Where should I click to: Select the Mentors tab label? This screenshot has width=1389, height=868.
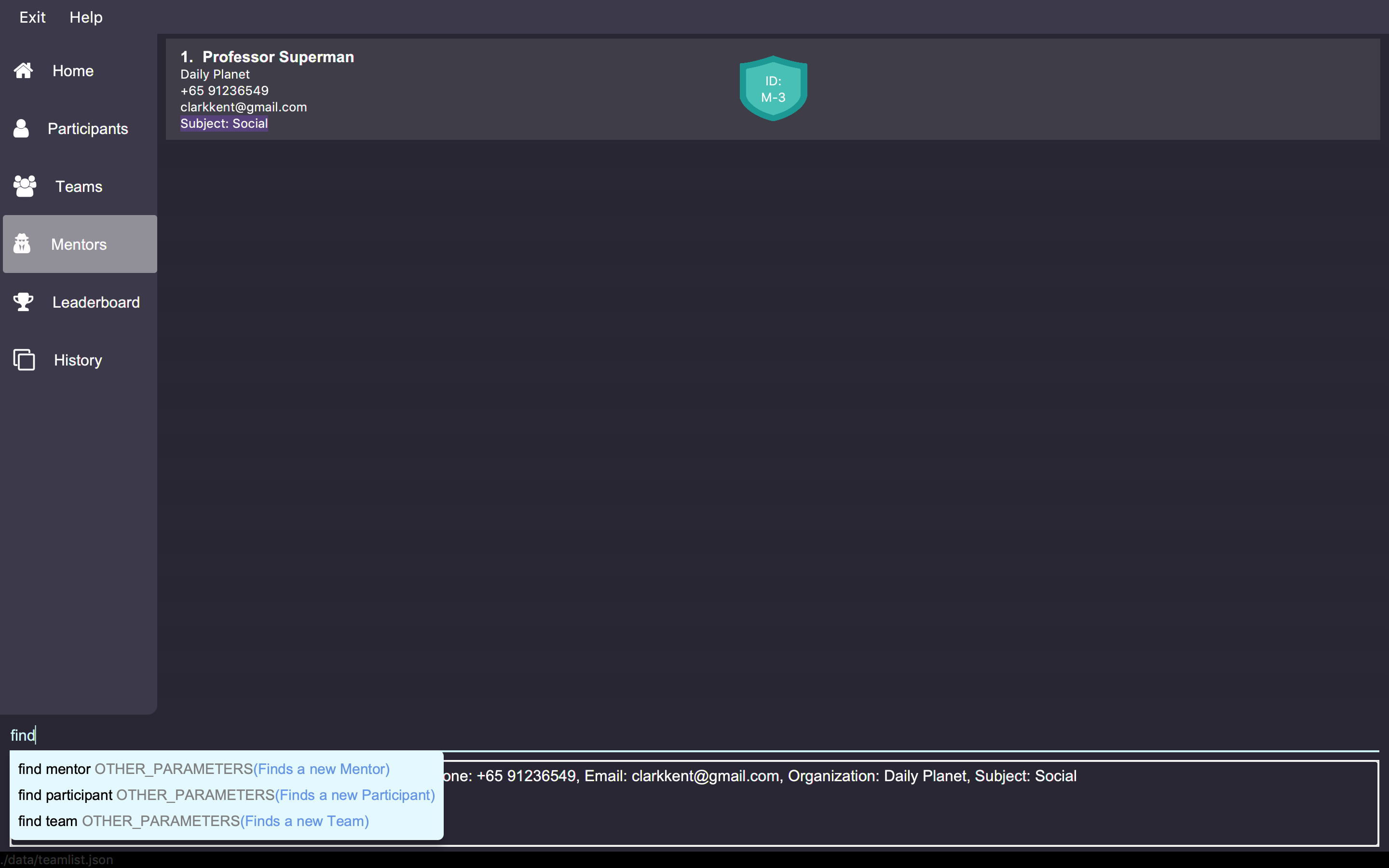tap(79, 244)
